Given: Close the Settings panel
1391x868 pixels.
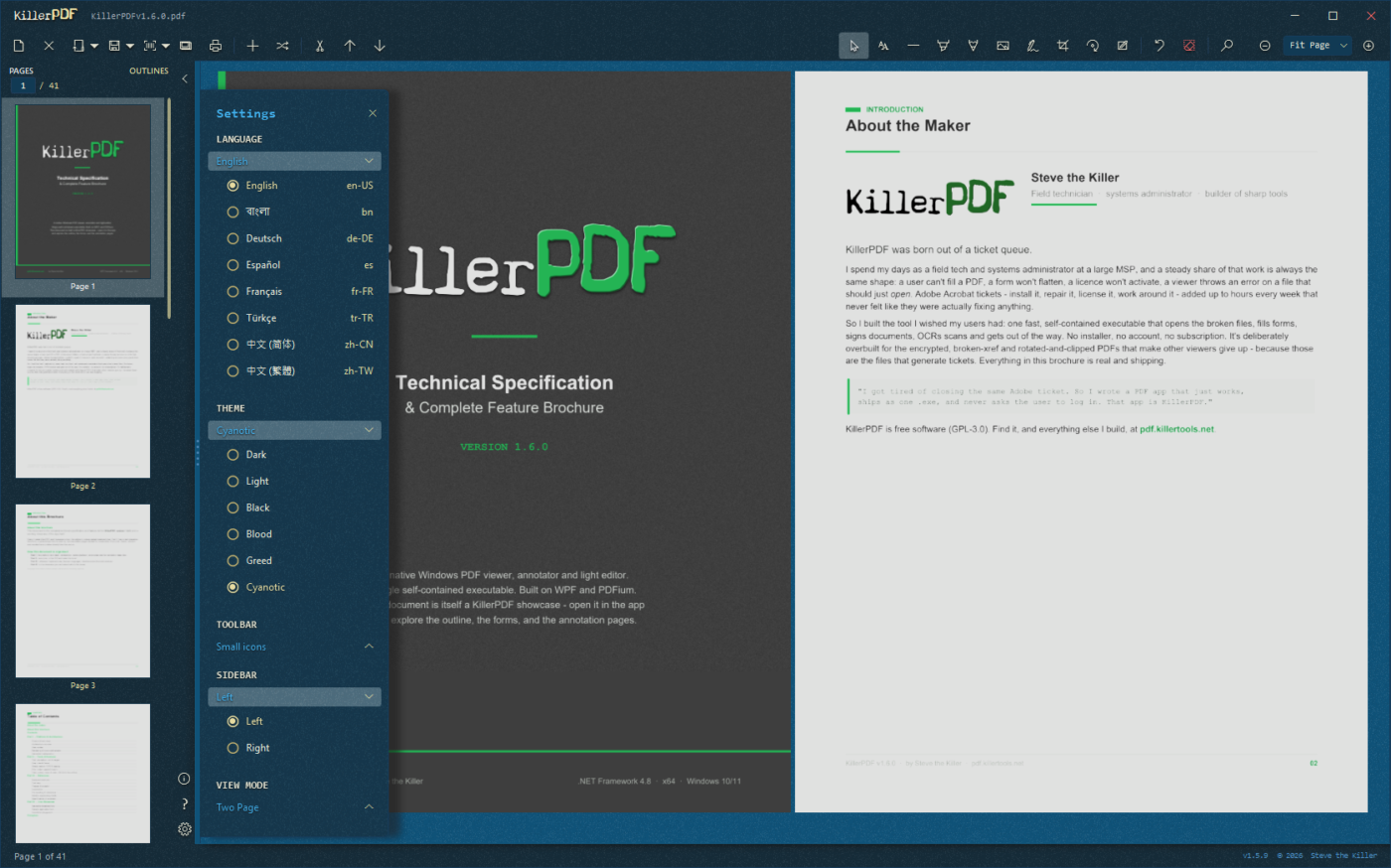Looking at the screenshot, I should pyautogui.click(x=373, y=113).
